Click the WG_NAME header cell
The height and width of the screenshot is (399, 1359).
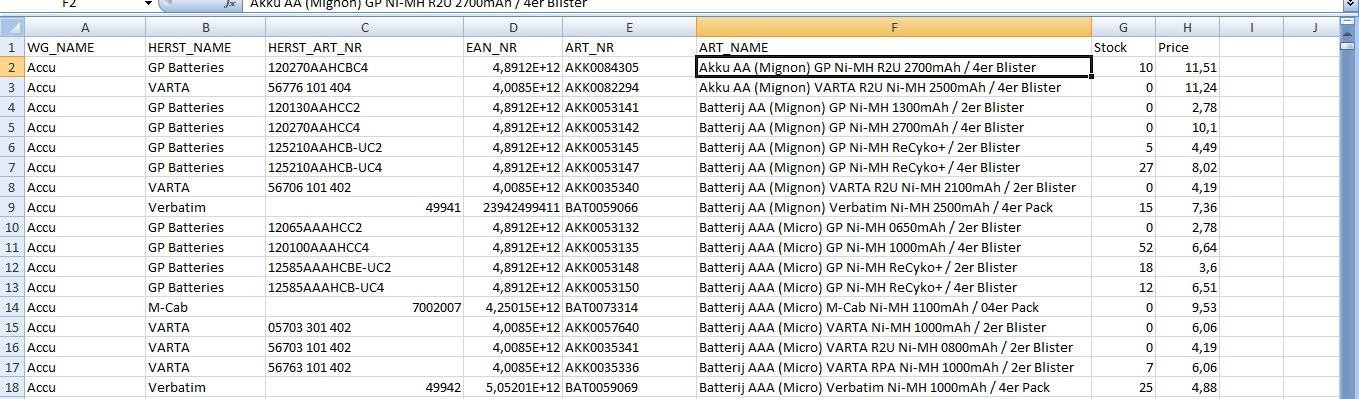pos(84,48)
